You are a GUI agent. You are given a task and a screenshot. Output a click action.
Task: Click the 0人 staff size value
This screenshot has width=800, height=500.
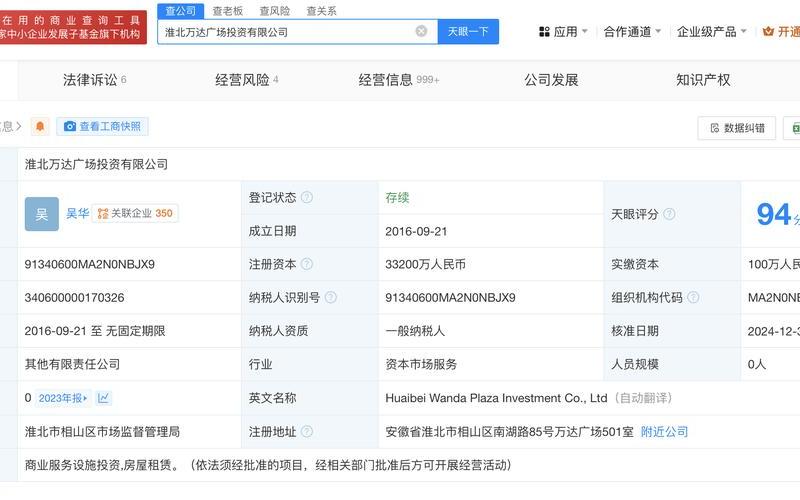tap(757, 364)
